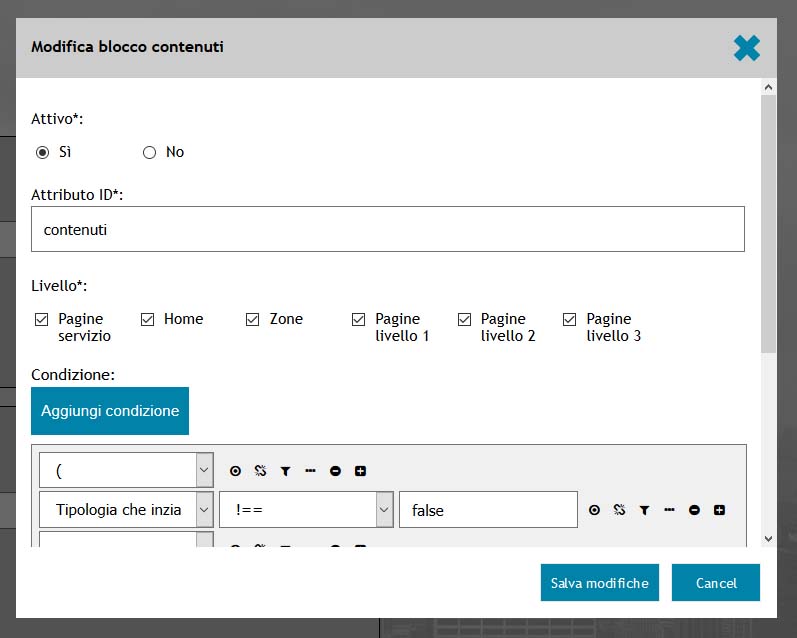Click the Attributo ID field containing contenuti
Image resolution: width=797 pixels, height=638 pixels.
(x=388, y=229)
